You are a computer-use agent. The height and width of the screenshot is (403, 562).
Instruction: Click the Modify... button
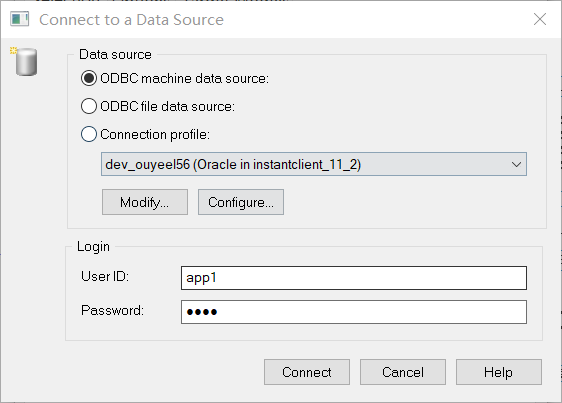coord(145,202)
